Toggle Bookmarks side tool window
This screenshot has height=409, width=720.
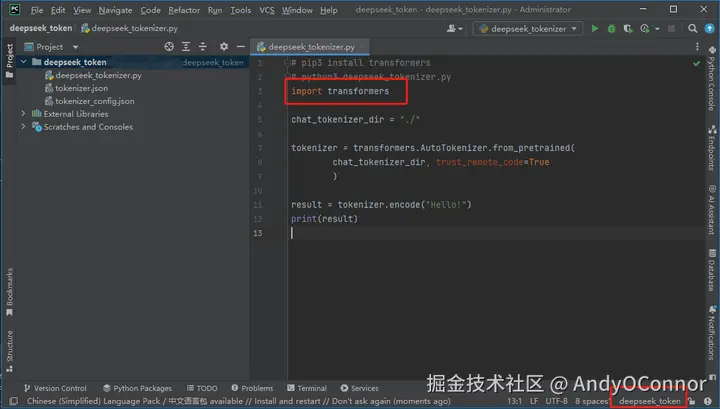coord(9,292)
